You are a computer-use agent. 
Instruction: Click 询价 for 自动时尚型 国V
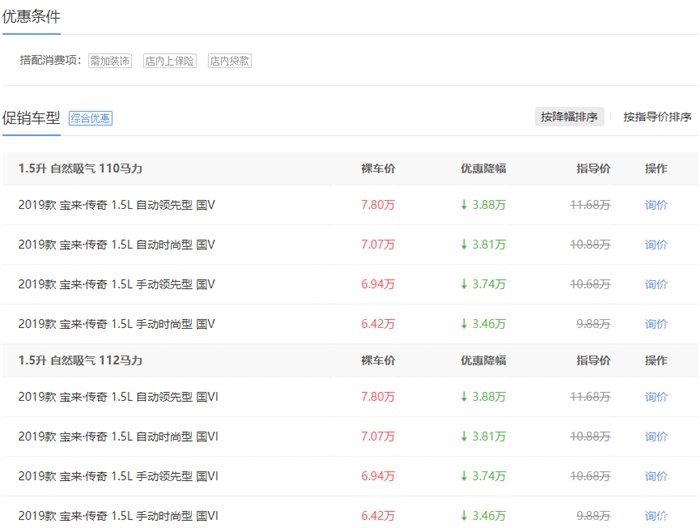pyautogui.click(x=656, y=245)
